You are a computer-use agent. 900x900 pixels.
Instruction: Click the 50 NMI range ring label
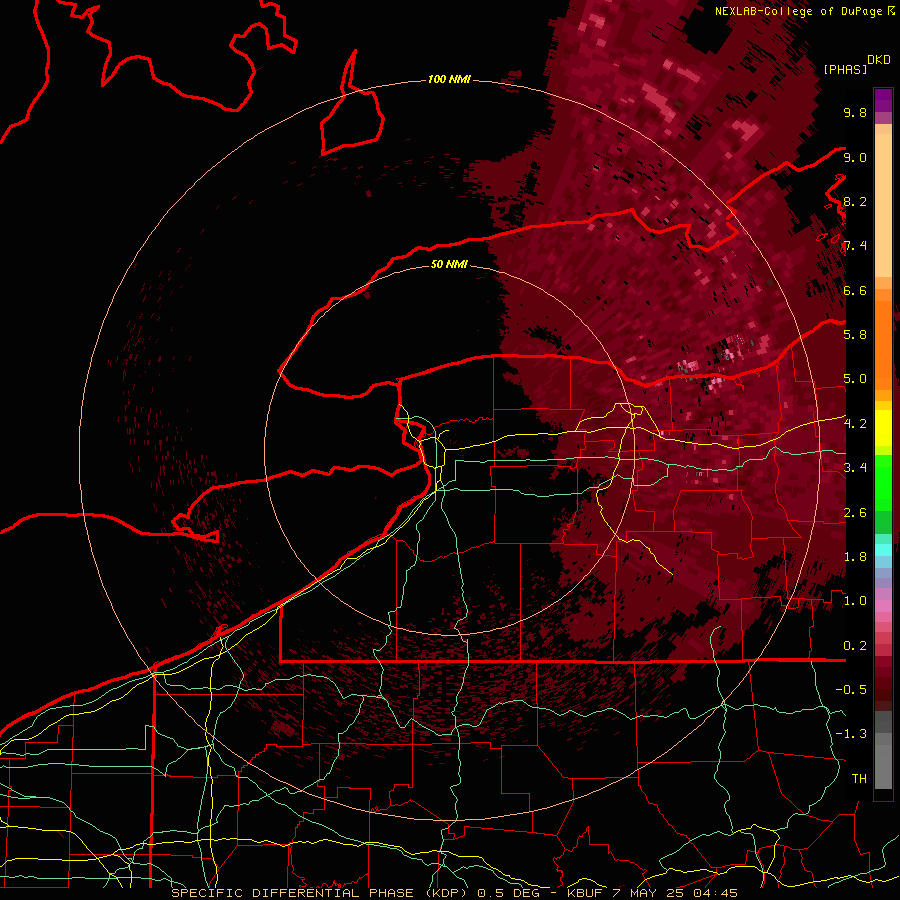(x=449, y=264)
